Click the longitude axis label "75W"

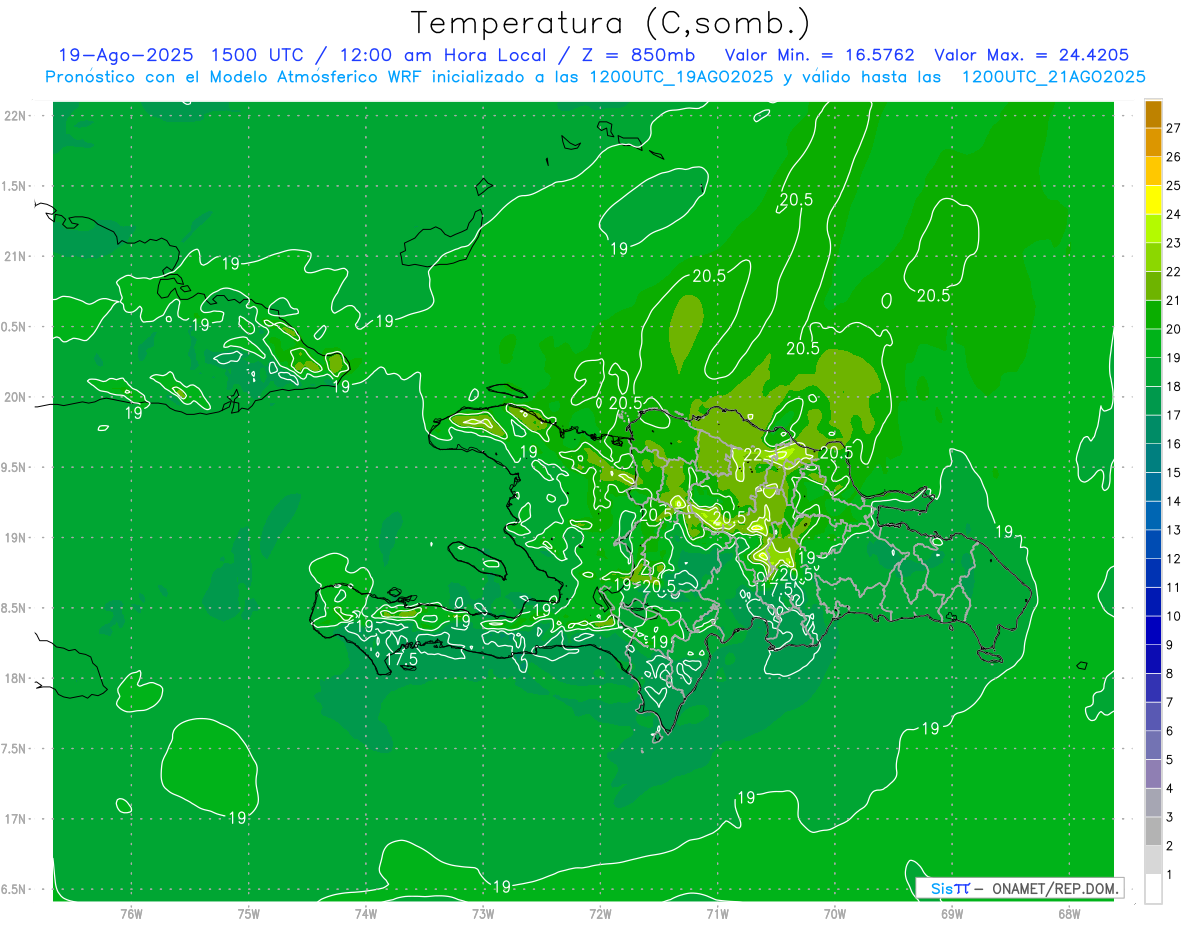tap(249, 914)
